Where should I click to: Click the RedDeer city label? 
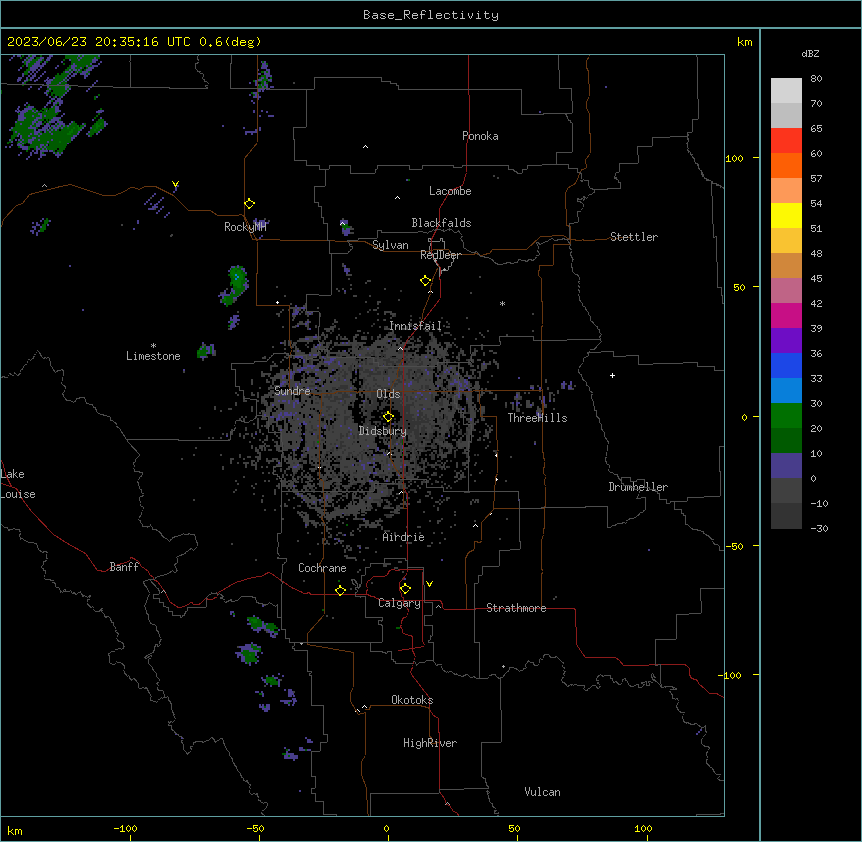(441, 255)
